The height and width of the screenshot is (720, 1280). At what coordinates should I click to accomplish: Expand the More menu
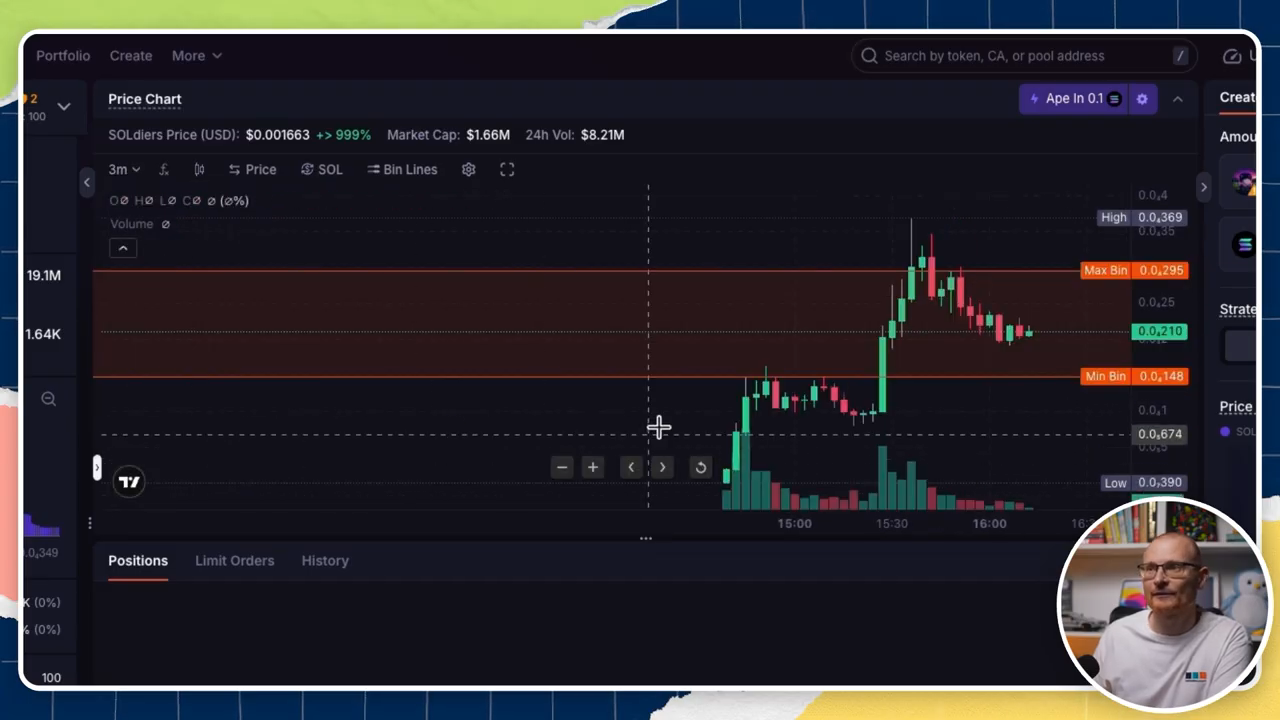[x=196, y=56]
